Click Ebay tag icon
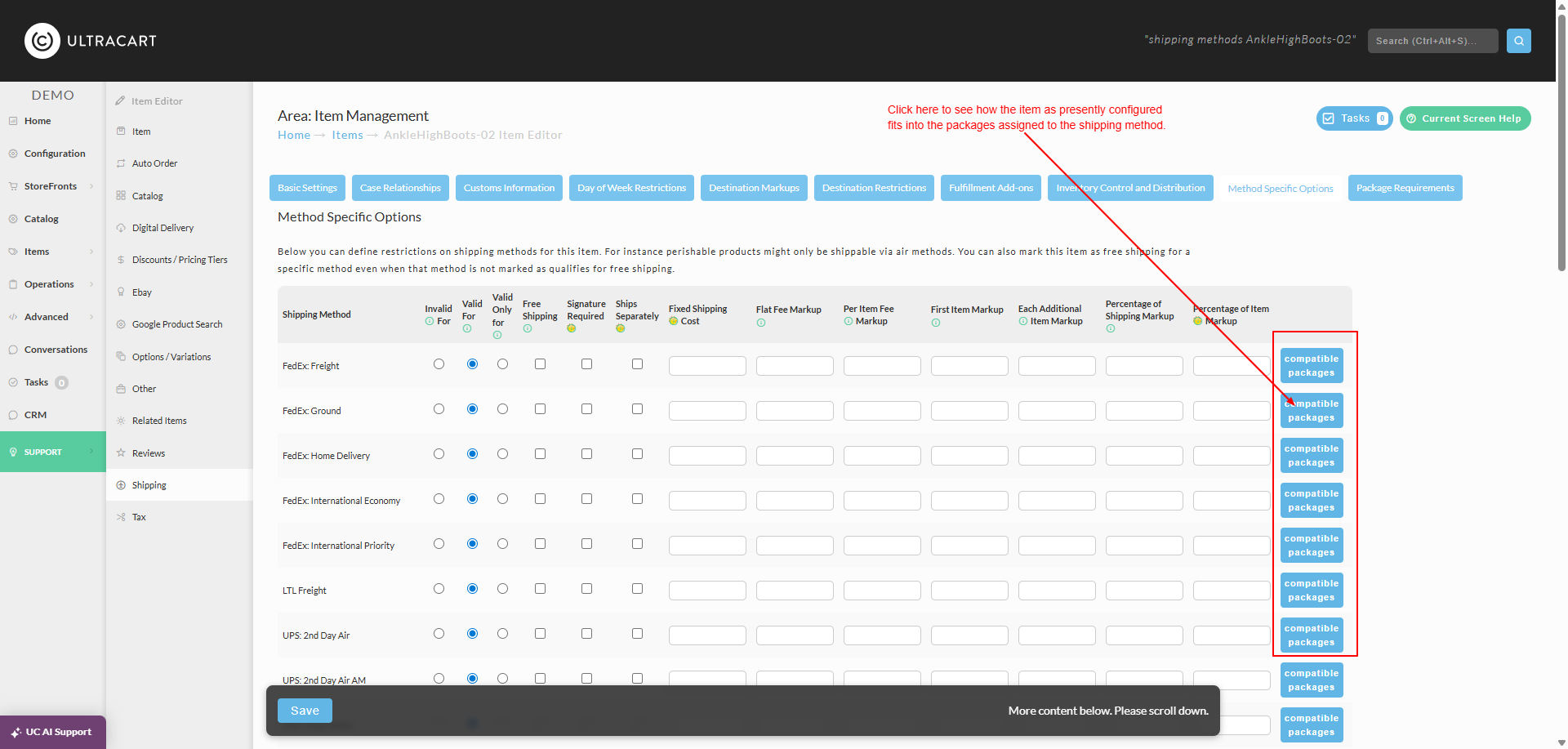 pos(121,292)
